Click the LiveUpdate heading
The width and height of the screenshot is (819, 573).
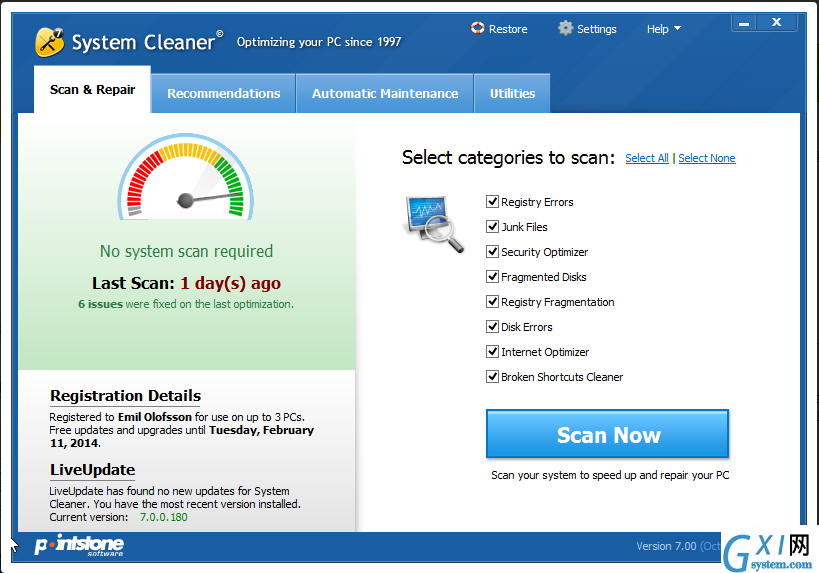pyautogui.click(x=92, y=470)
